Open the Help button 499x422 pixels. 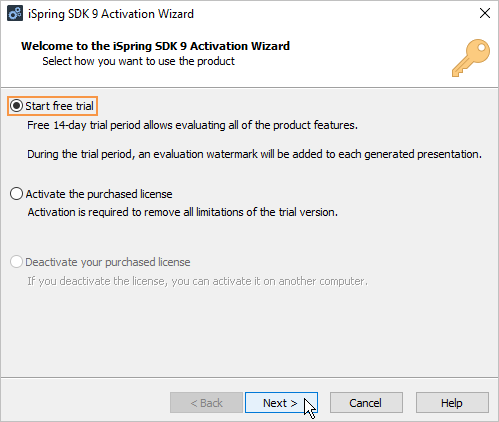(x=452, y=403)
